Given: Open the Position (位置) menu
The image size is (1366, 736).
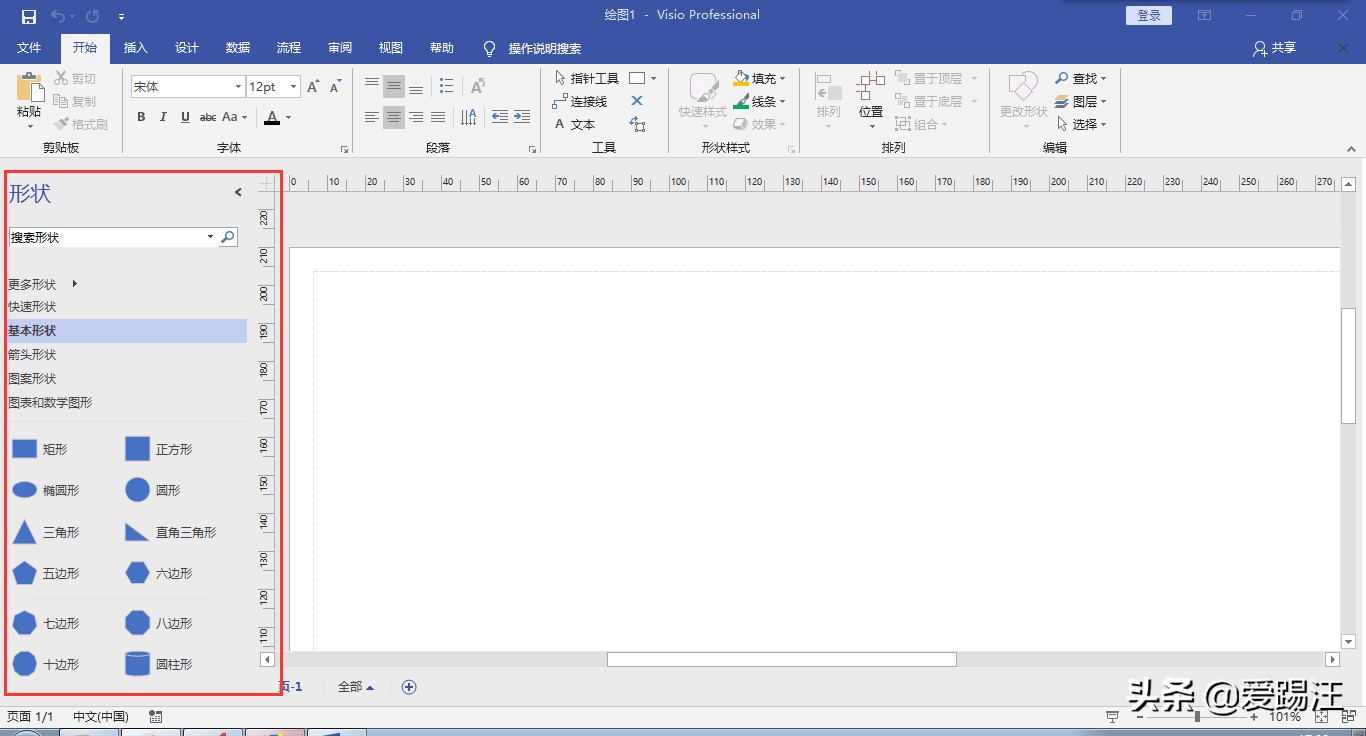Looking at the screenshot, I should [x=871, y=100].
